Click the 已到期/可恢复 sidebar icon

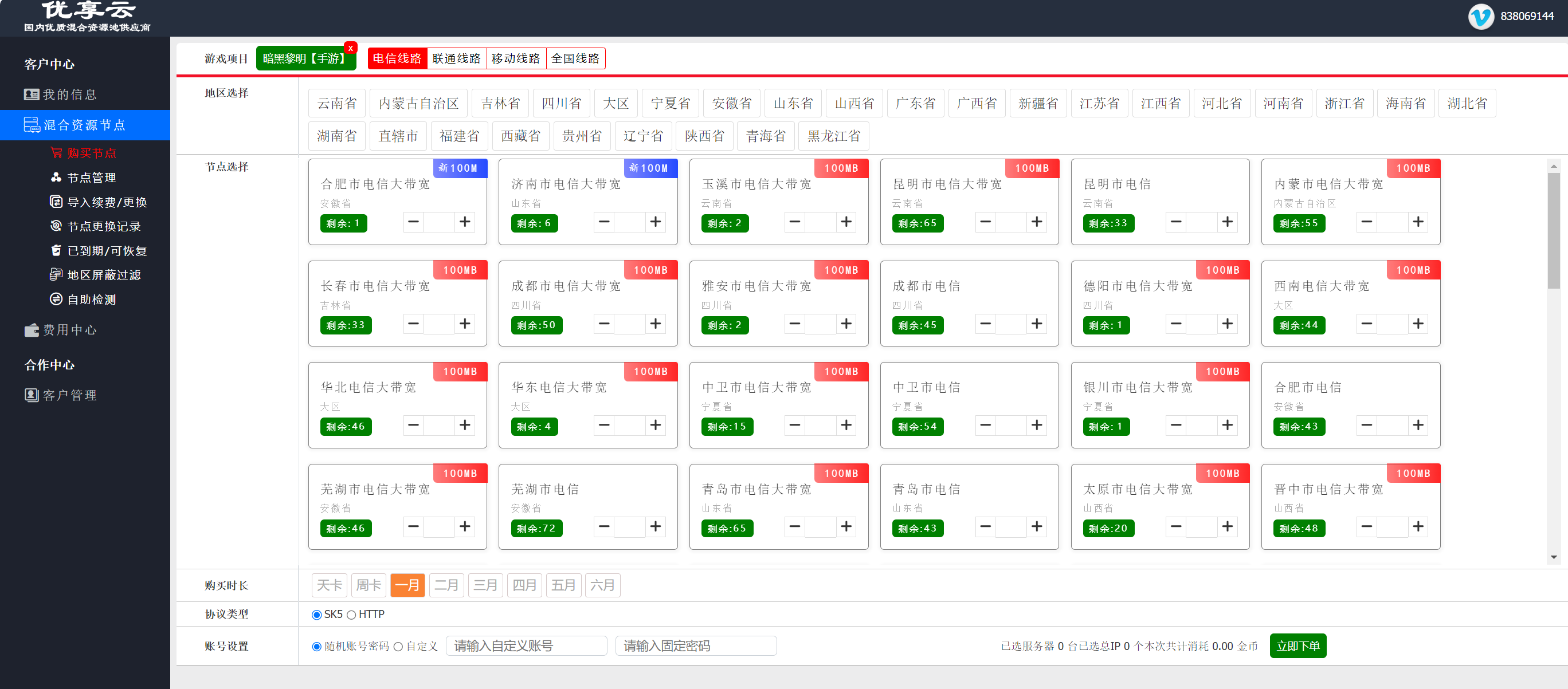56,250
